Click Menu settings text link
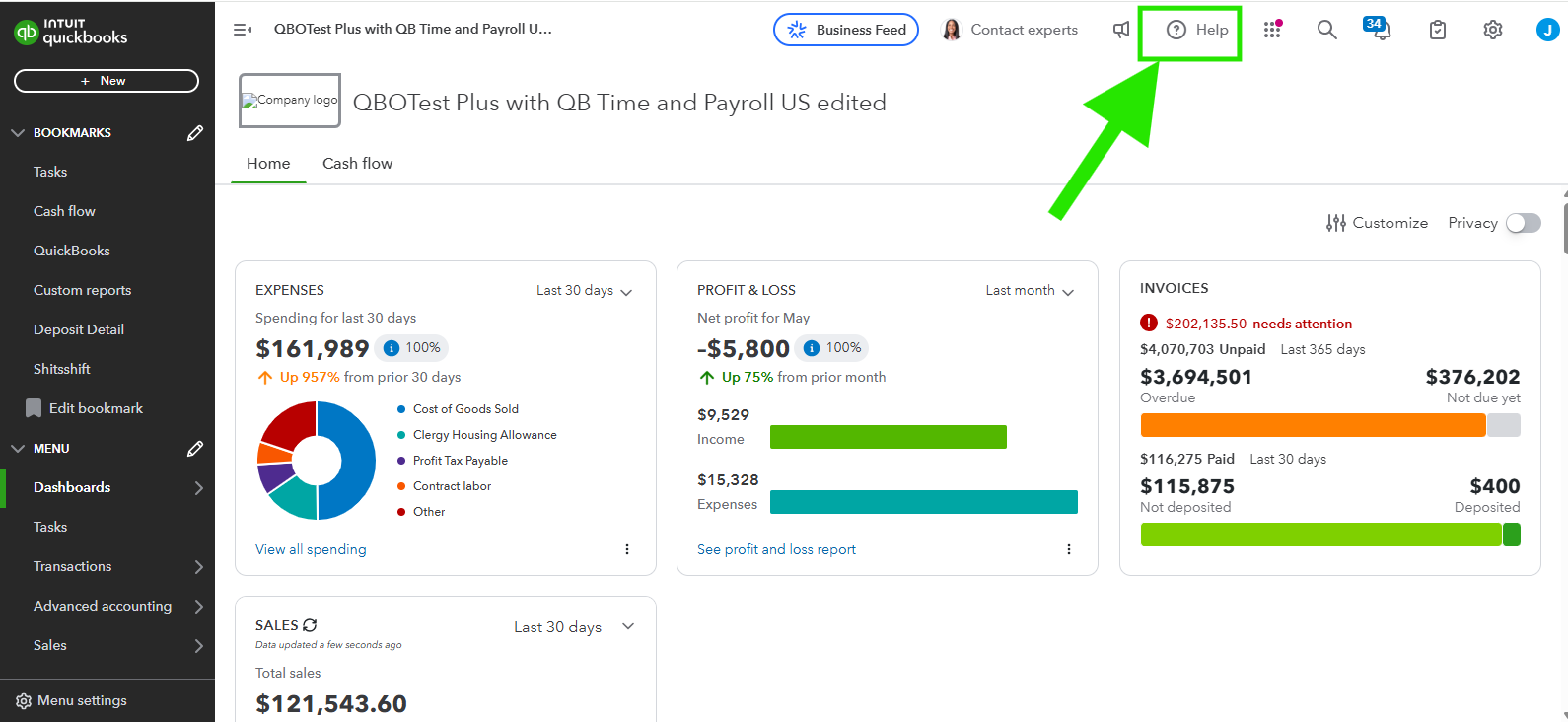1568x722 pixels. click(82, 700)
